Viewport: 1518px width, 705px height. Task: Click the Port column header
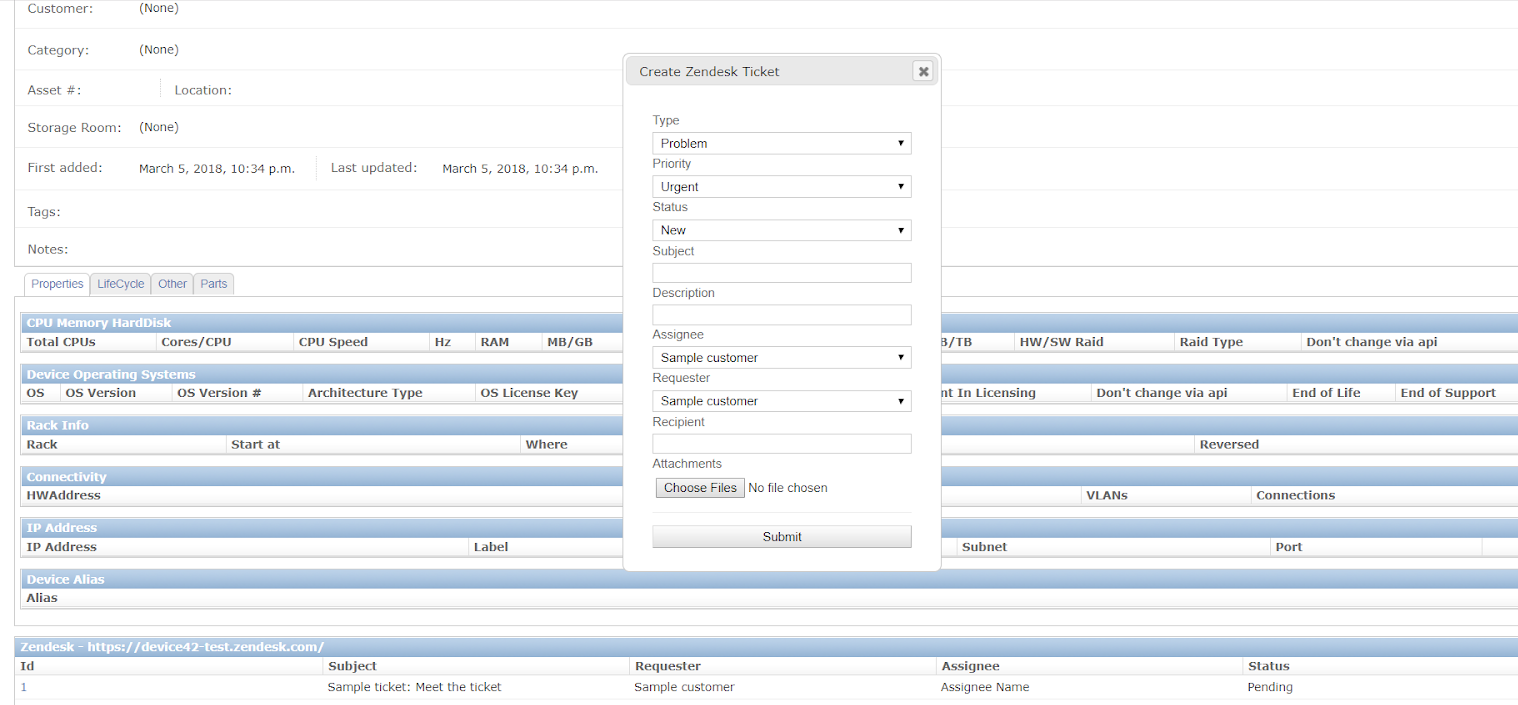pyautogui.click(x=1289, y=547)
